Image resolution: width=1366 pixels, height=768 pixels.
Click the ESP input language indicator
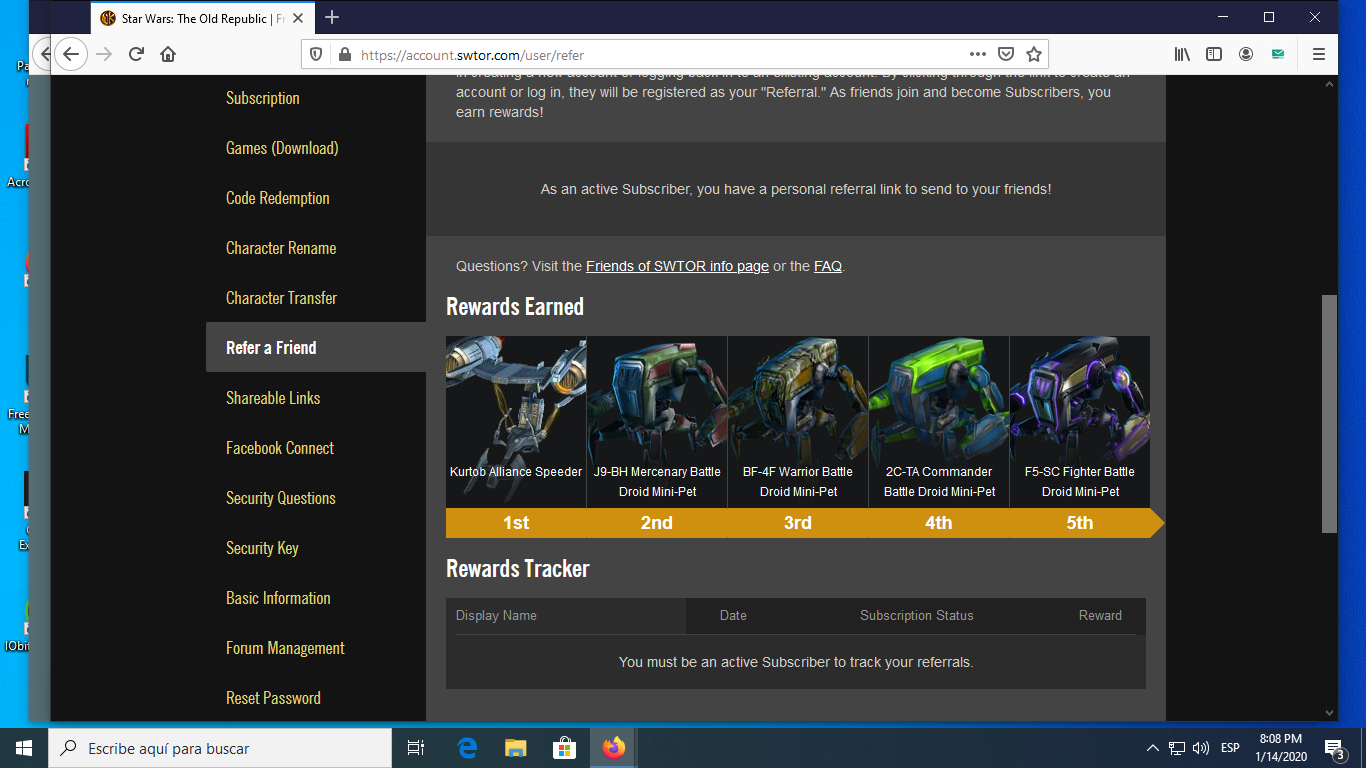pos(1230,748)
